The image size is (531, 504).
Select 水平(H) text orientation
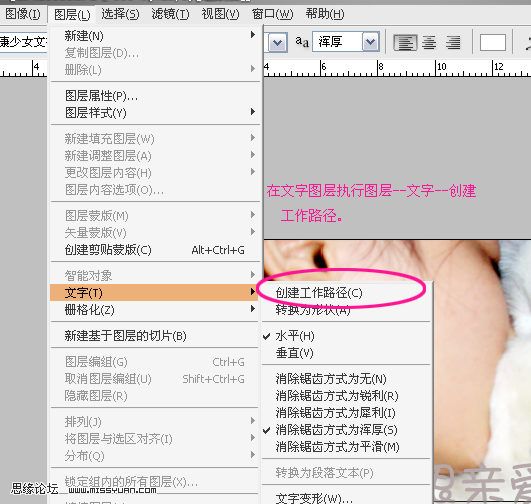(295, 336)
